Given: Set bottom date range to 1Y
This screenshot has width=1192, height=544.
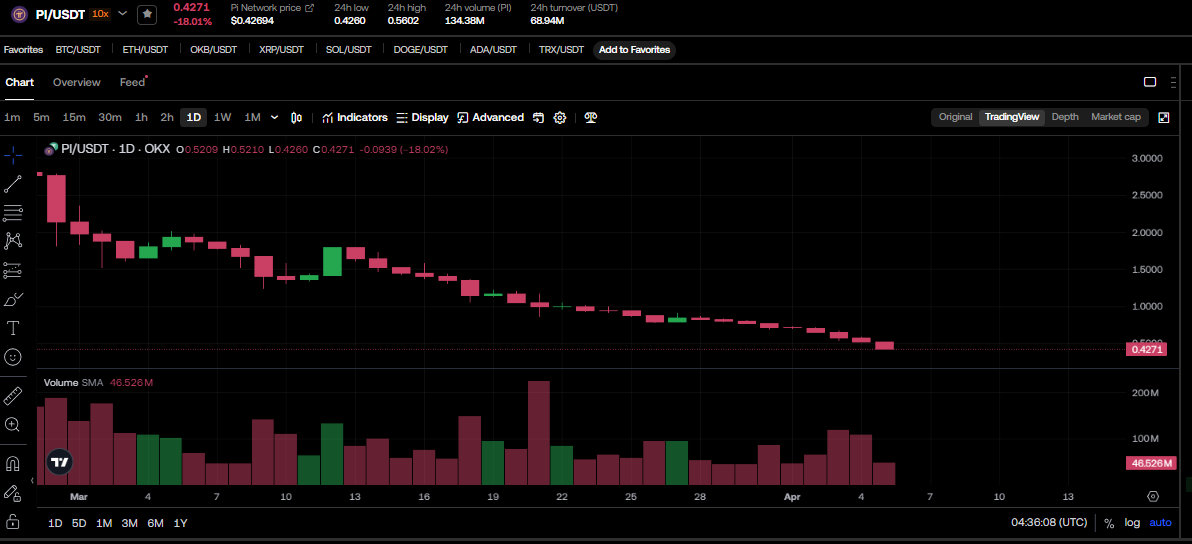Looking at the screenshot, I should coord(180,523).
